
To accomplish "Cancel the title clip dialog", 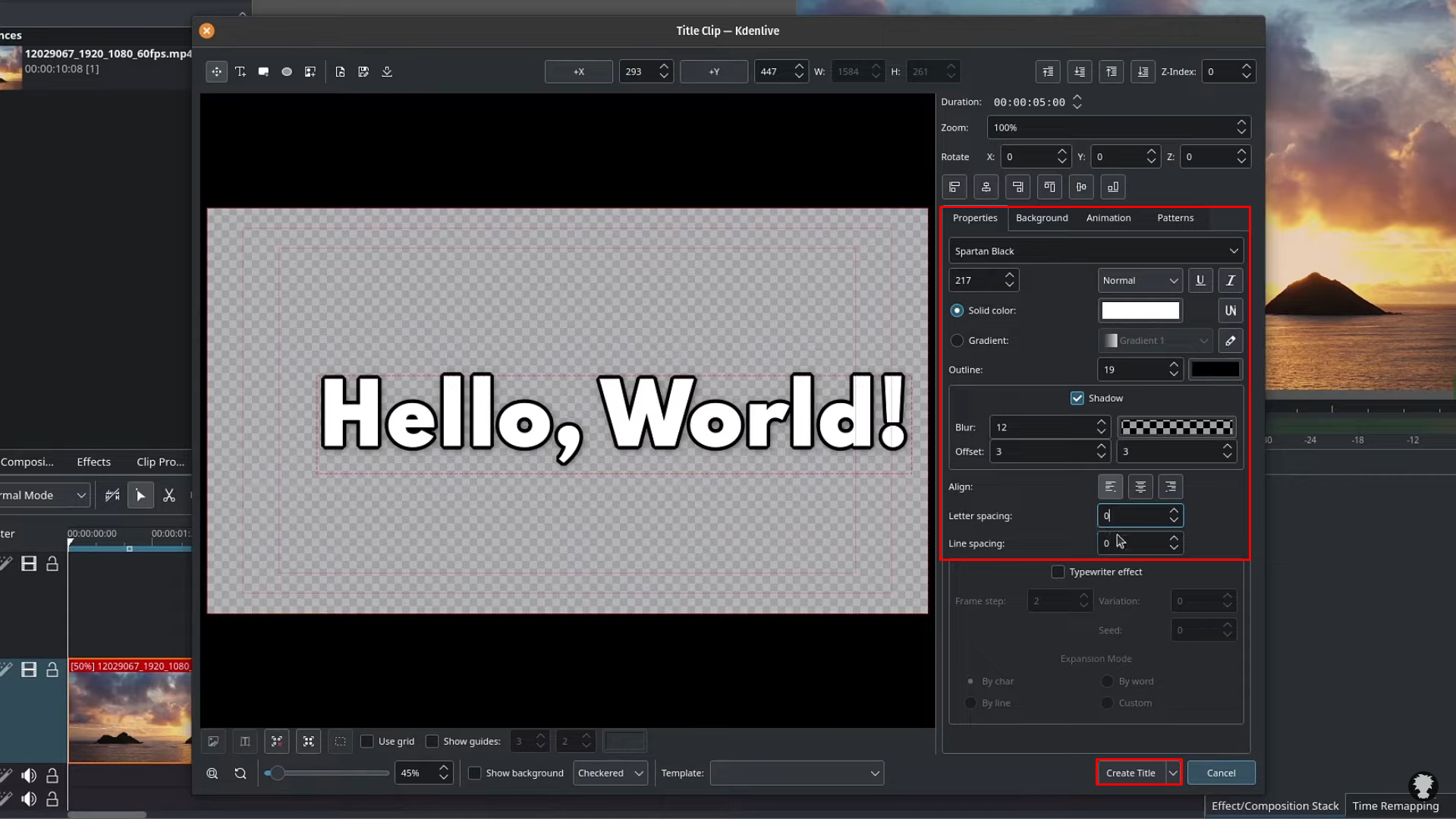I will pos(1220,772).
